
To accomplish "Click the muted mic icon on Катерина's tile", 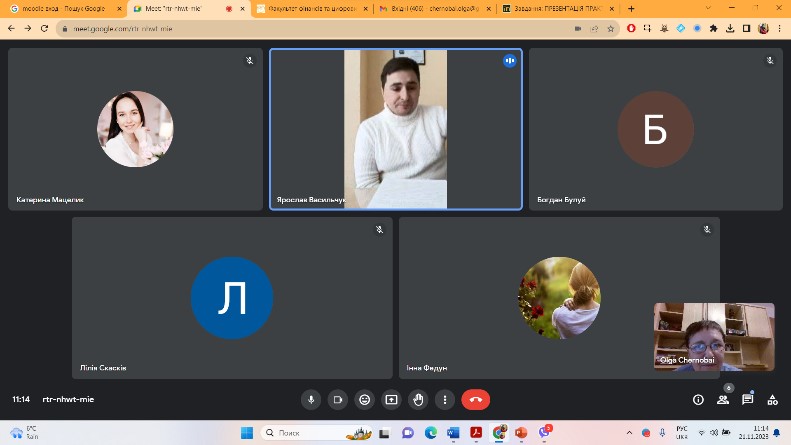I will (x=250, y=61).
